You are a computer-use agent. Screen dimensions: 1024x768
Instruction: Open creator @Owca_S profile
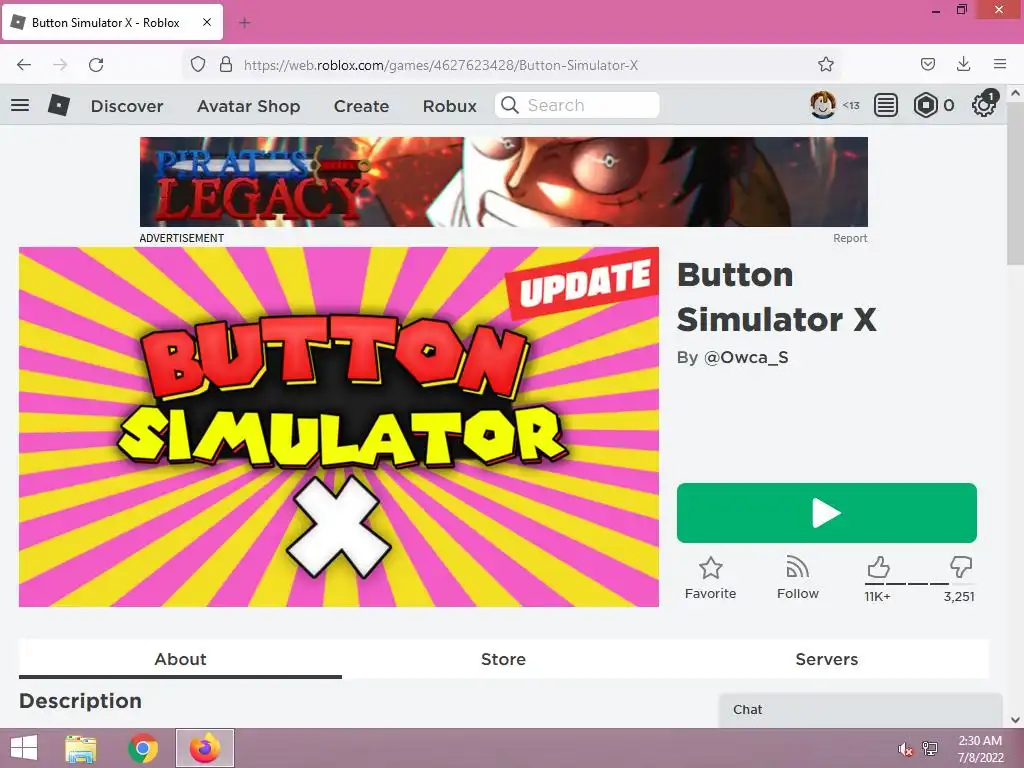point(746,358)
